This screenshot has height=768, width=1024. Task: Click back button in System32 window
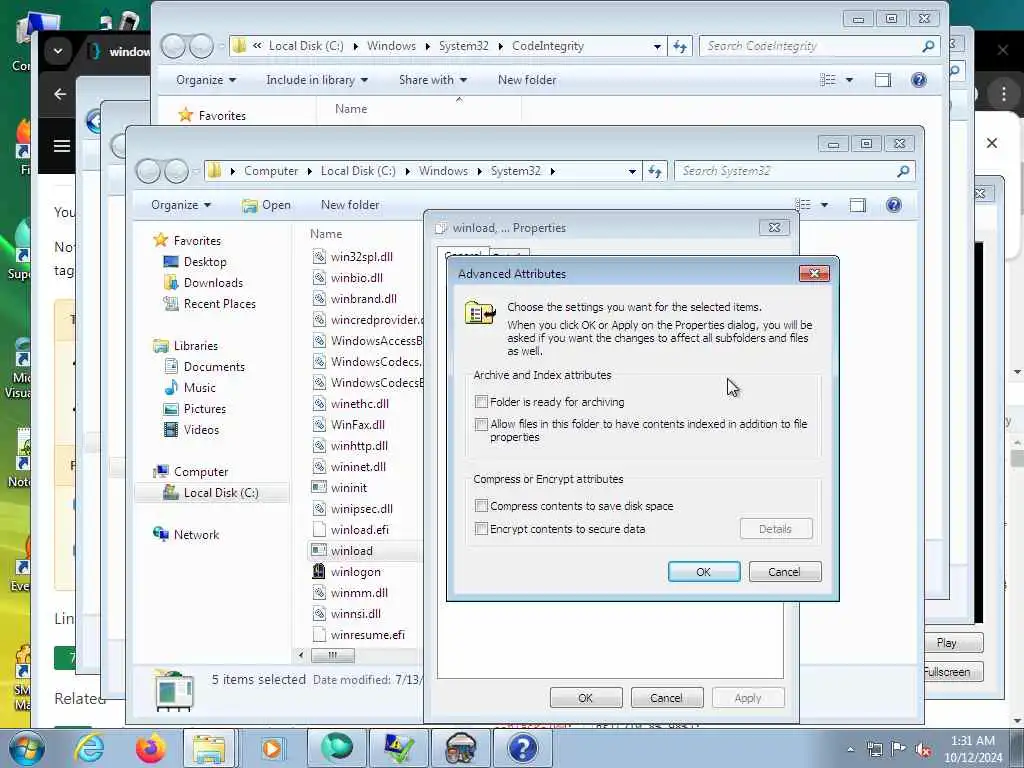(x=149, y=172)
